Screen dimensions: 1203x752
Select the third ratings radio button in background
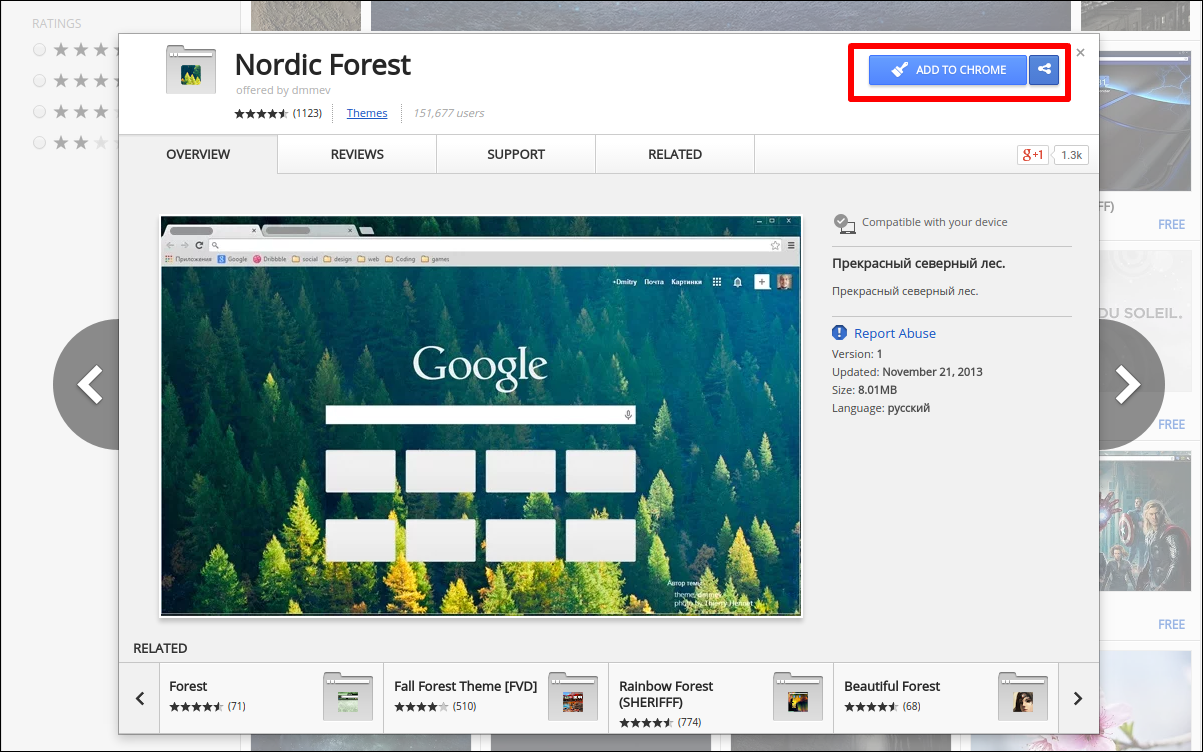tap(39, 111)
